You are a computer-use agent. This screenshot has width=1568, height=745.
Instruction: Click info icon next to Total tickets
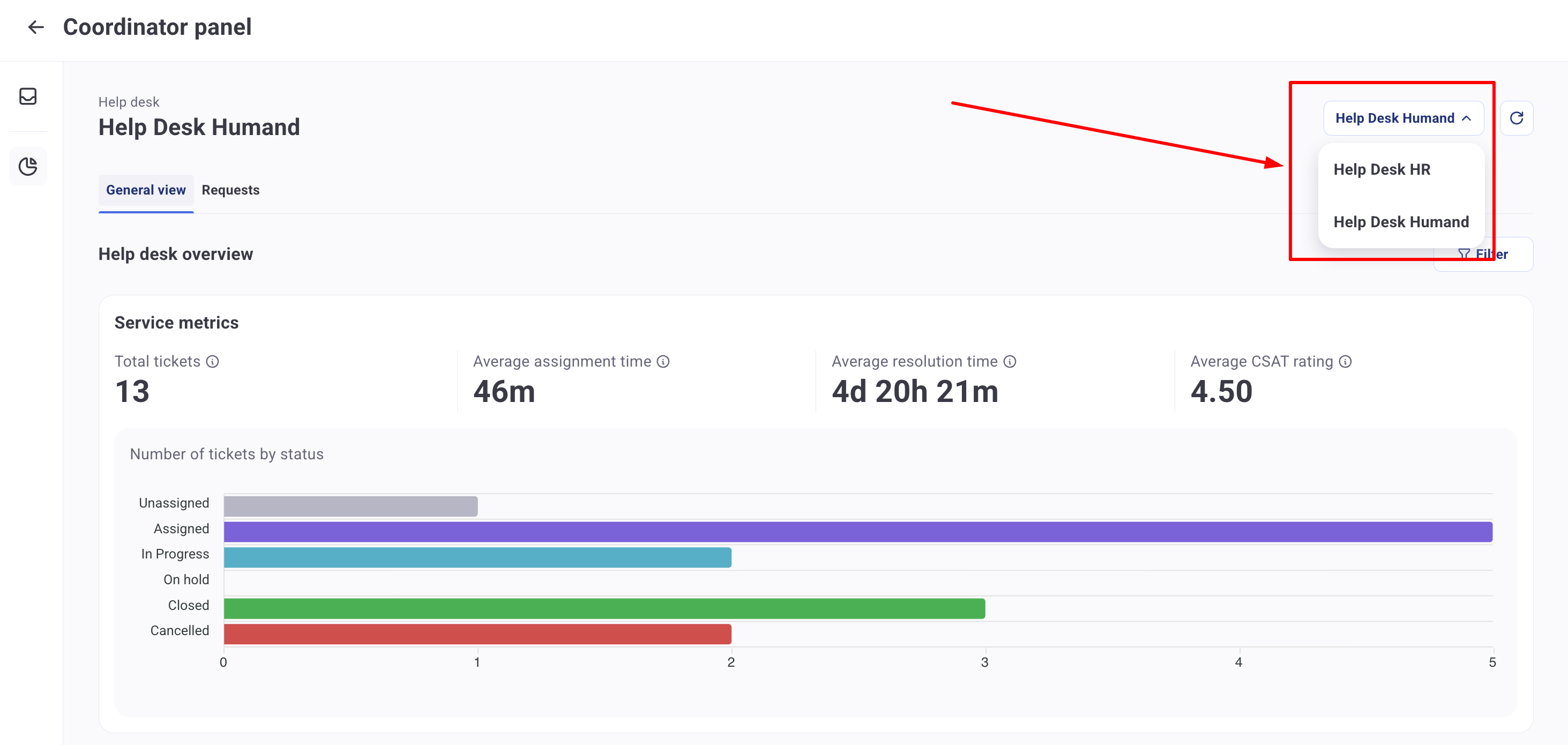[212, 362]
